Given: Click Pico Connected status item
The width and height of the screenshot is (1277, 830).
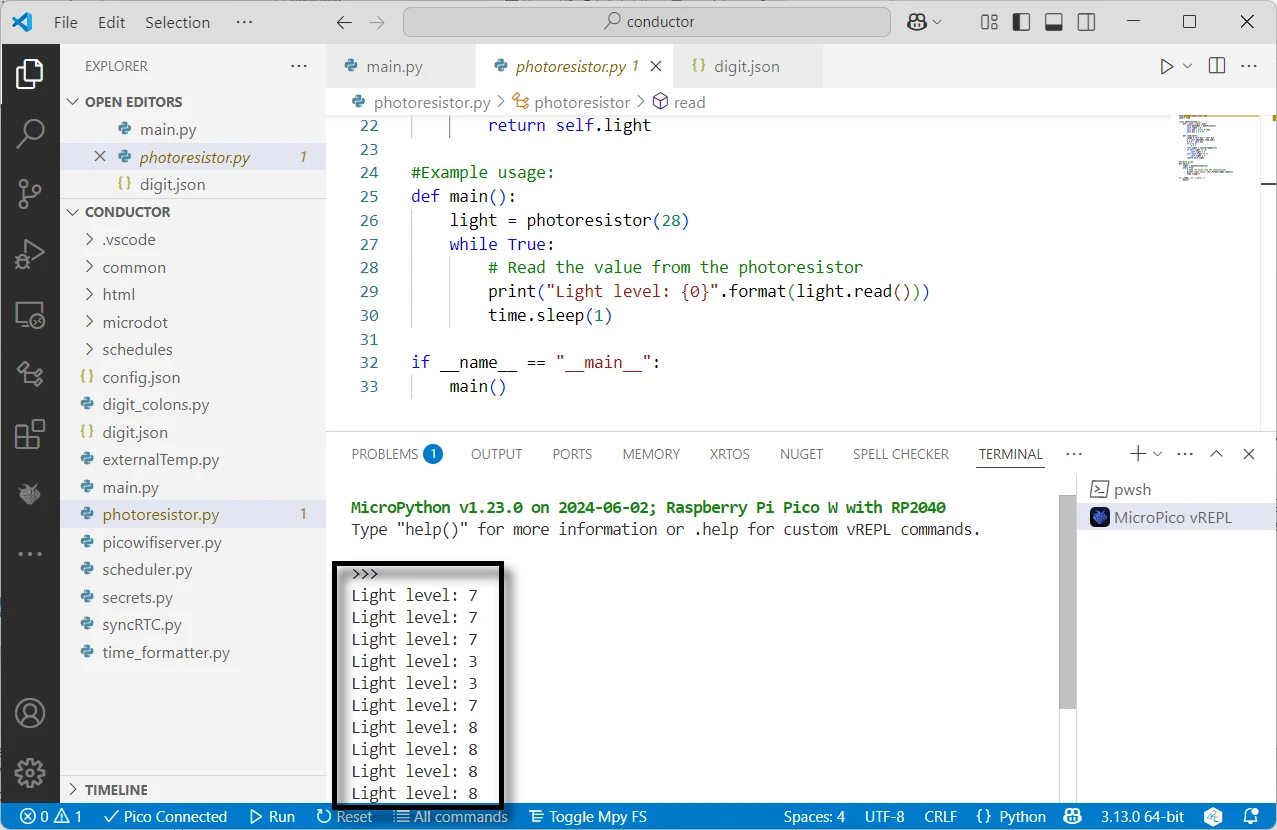Looking at the screenshot, I should [165, 816].
